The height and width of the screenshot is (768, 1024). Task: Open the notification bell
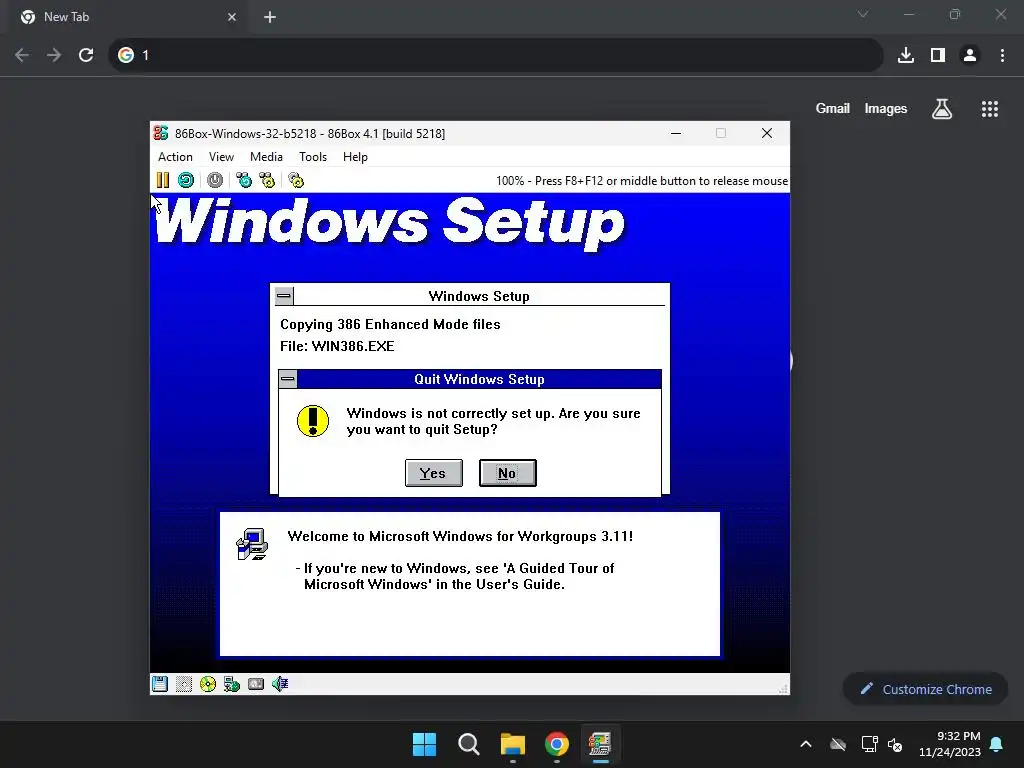pos(997,744)
